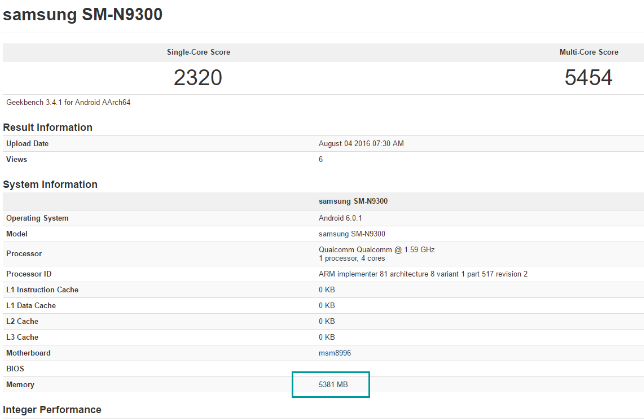Click the ARM implementer Processor ID value
The height and width of the screenshot is (419, 644).
423,274
